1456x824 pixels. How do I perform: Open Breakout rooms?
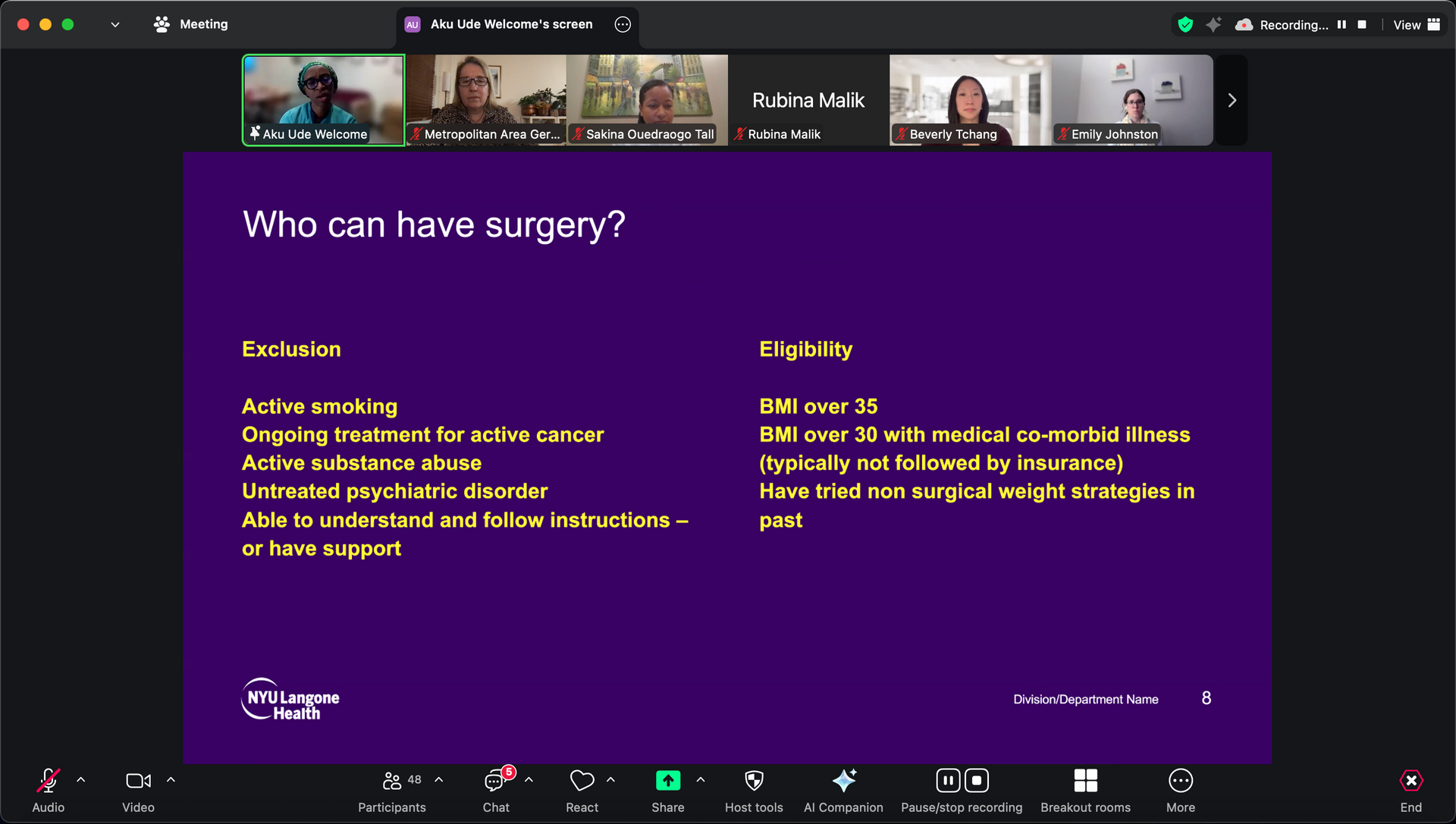[x=1085, y=791]
